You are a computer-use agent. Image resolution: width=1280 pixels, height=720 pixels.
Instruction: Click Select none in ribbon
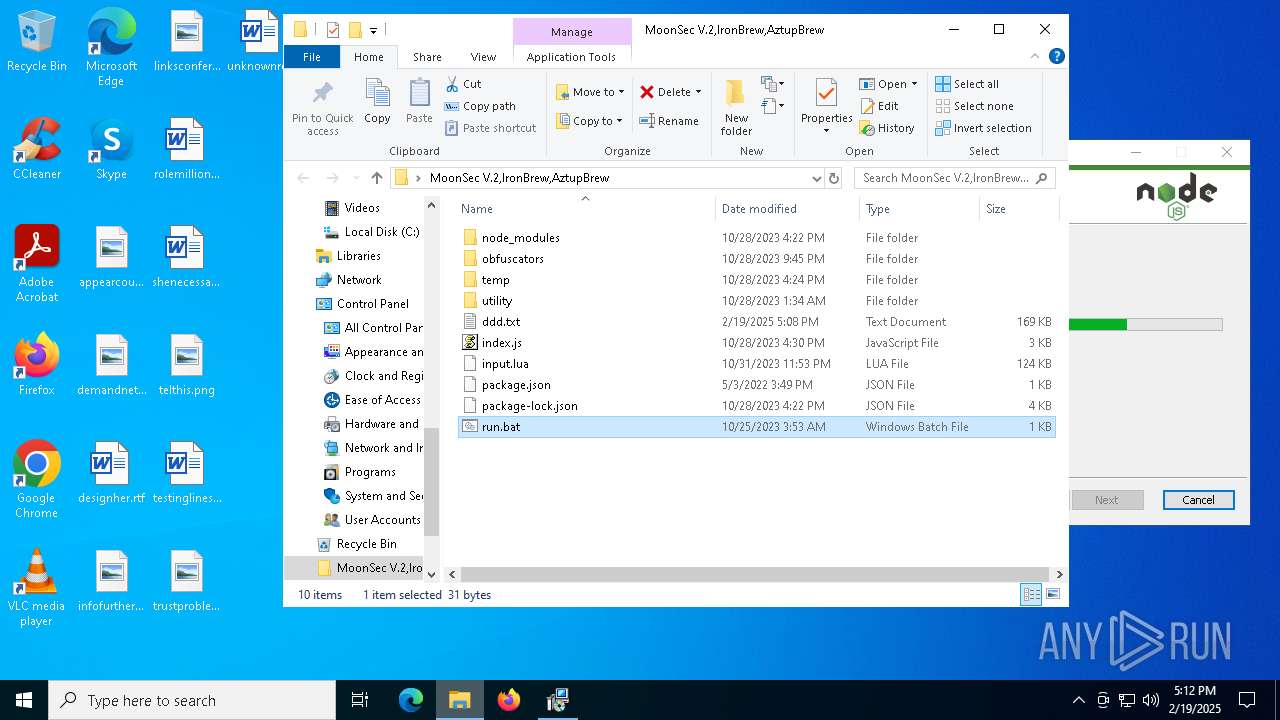click(974, 106)
